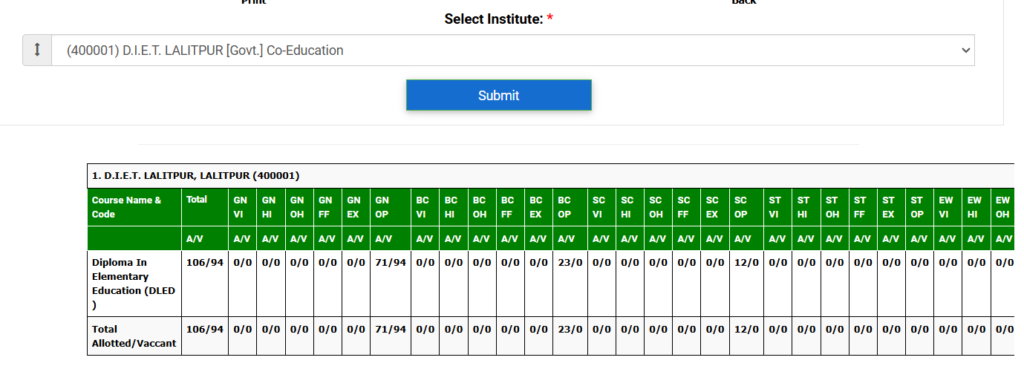Screen dimensions: 1024x389
Task: Click the 'SC HI' column header
Action: 630,207
